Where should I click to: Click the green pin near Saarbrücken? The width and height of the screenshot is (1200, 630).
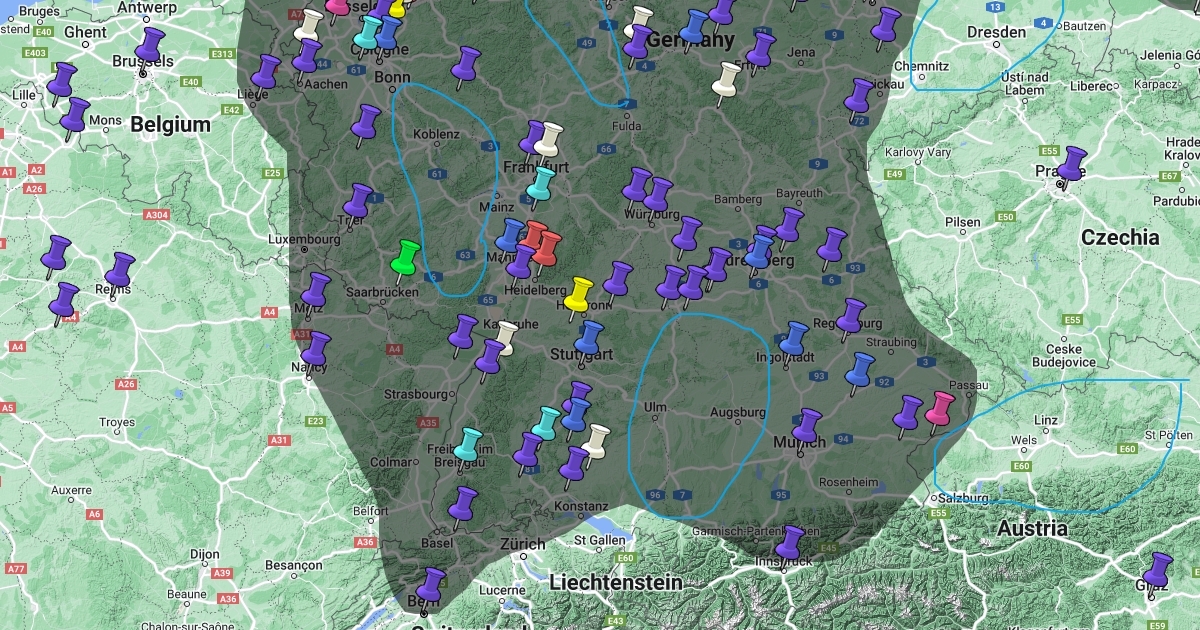pos(406,256)
